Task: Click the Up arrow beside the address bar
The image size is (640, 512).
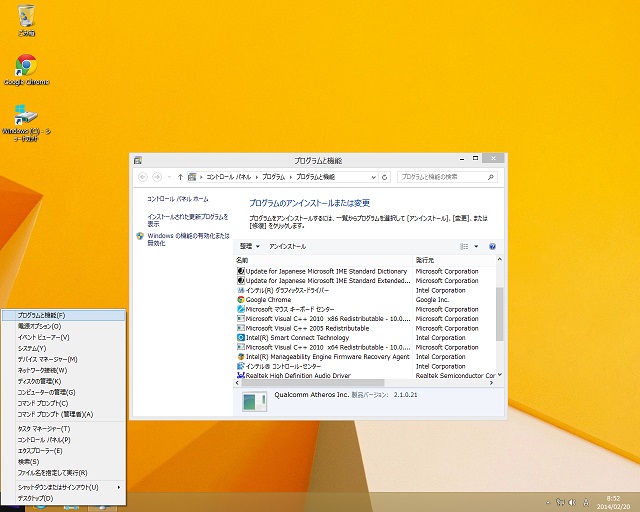Action: pos(180,176)
